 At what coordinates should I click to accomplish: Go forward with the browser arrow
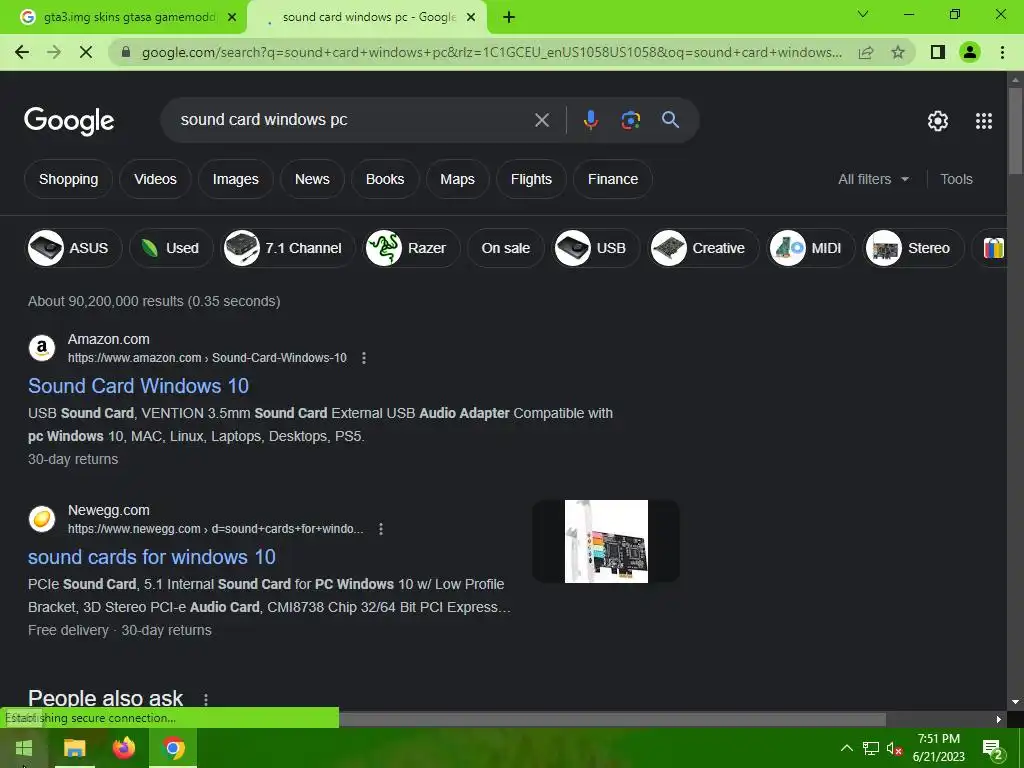[x=54, y=52]
